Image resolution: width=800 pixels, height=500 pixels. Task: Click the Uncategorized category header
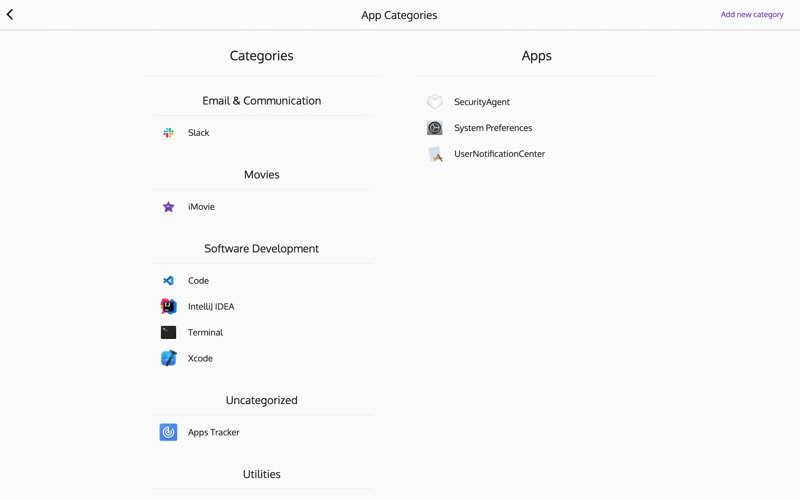(x=262, y=400)
